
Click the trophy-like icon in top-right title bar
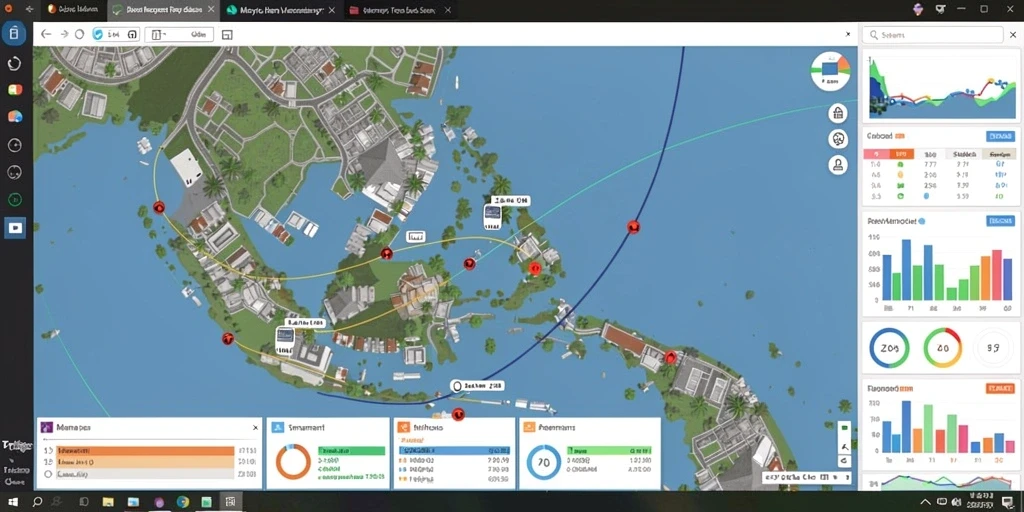[x=940, y=9]
